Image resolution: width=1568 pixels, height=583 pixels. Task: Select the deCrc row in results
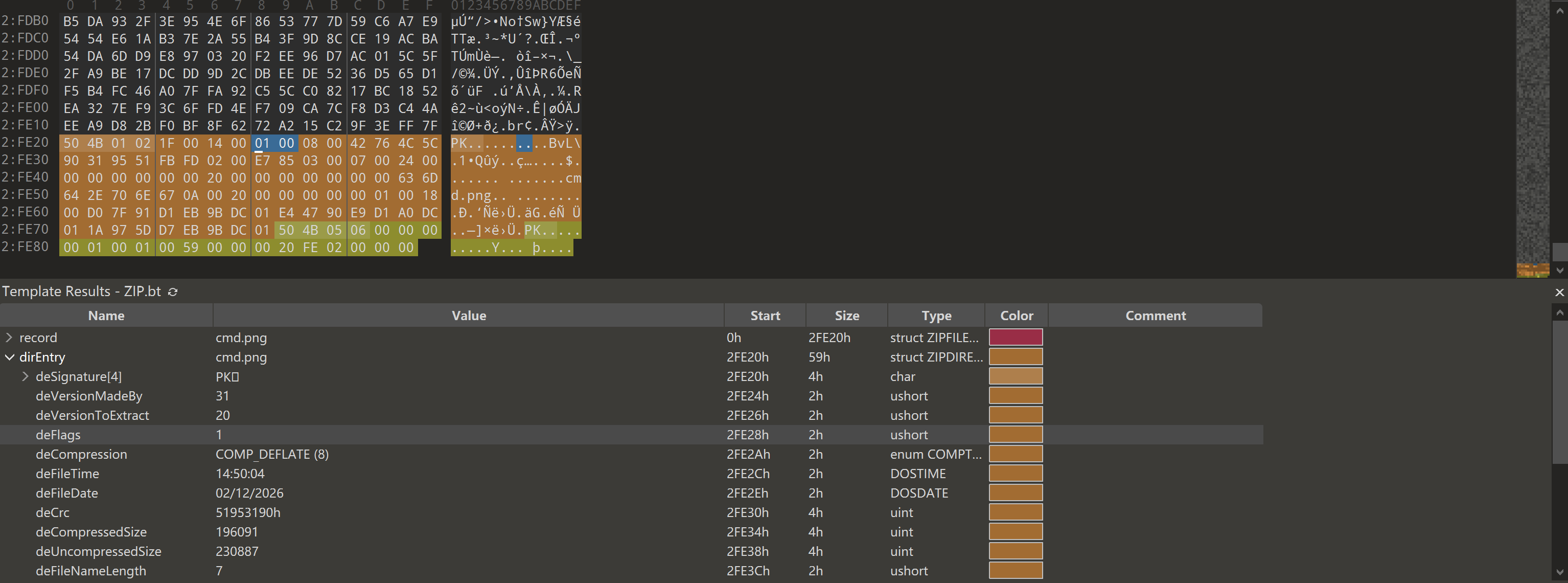pyautogui.click(x=52, y=513)
